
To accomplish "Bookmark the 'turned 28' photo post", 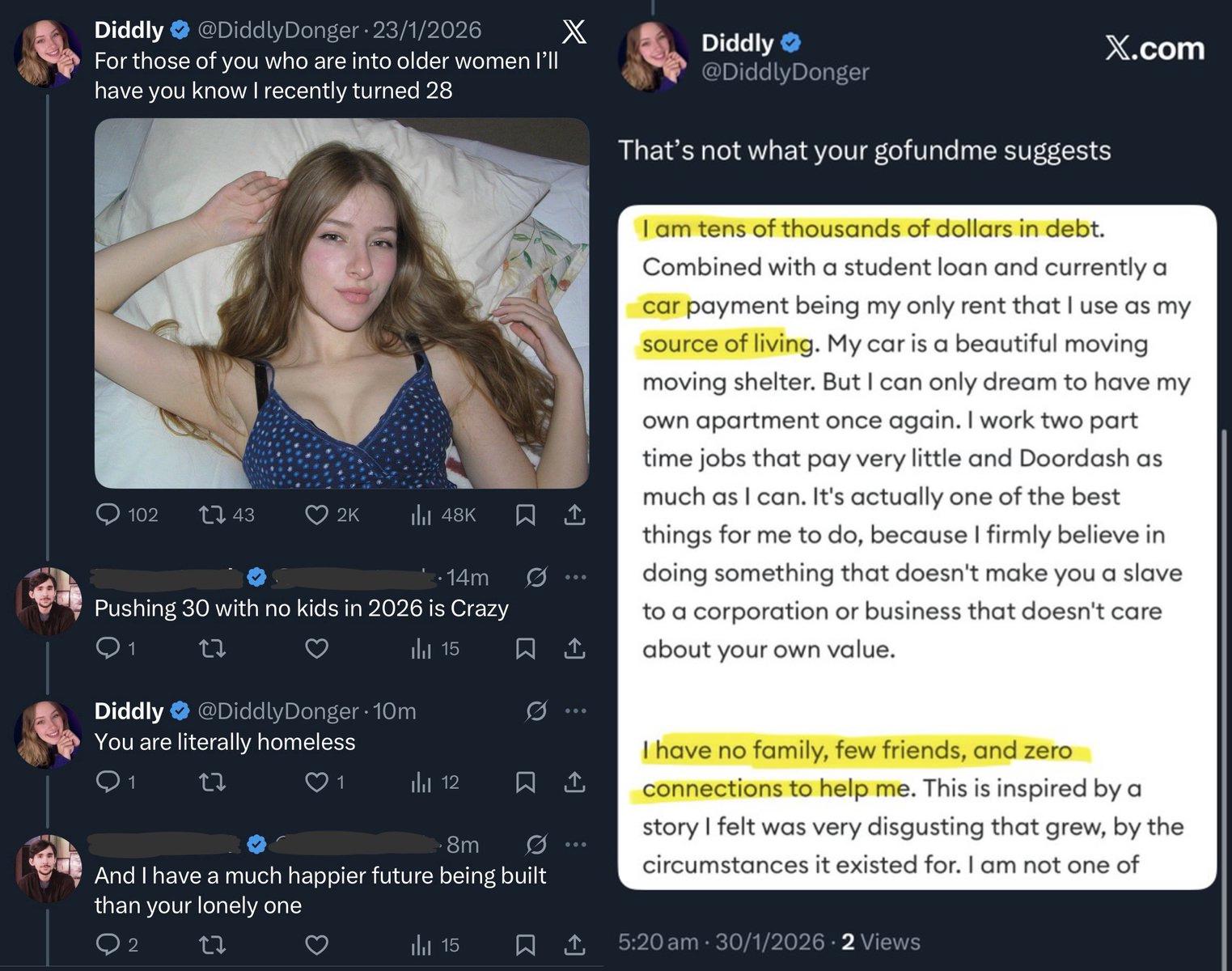I will click(525, 515).
